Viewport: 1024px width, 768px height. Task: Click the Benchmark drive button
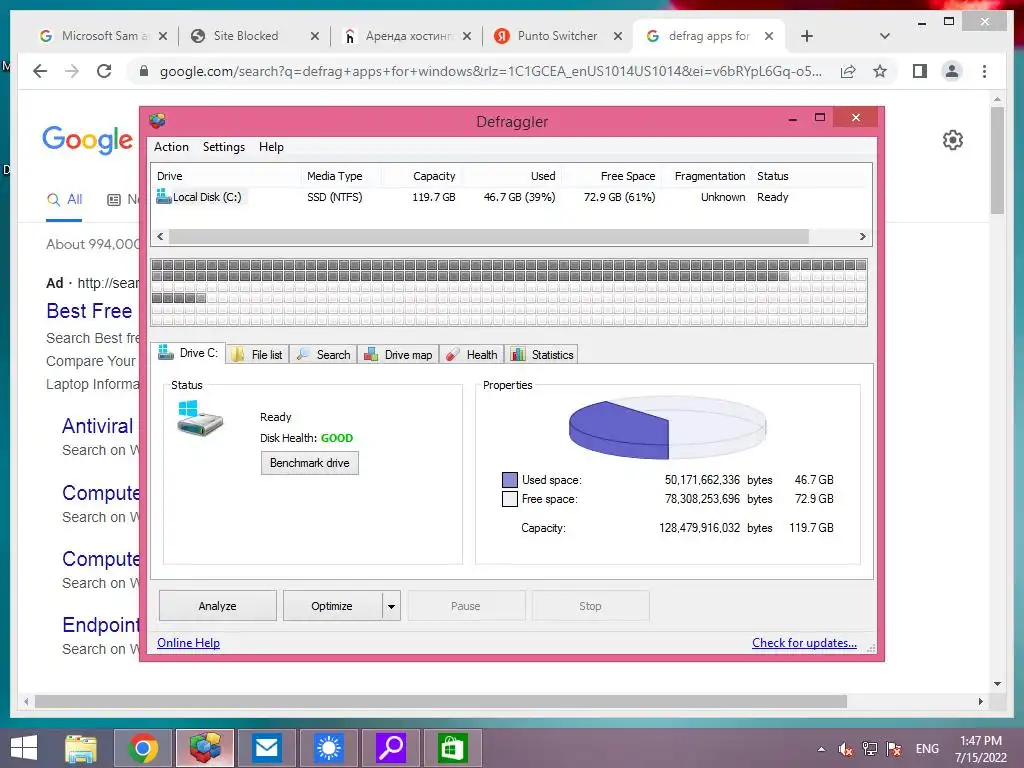[310, 463]
